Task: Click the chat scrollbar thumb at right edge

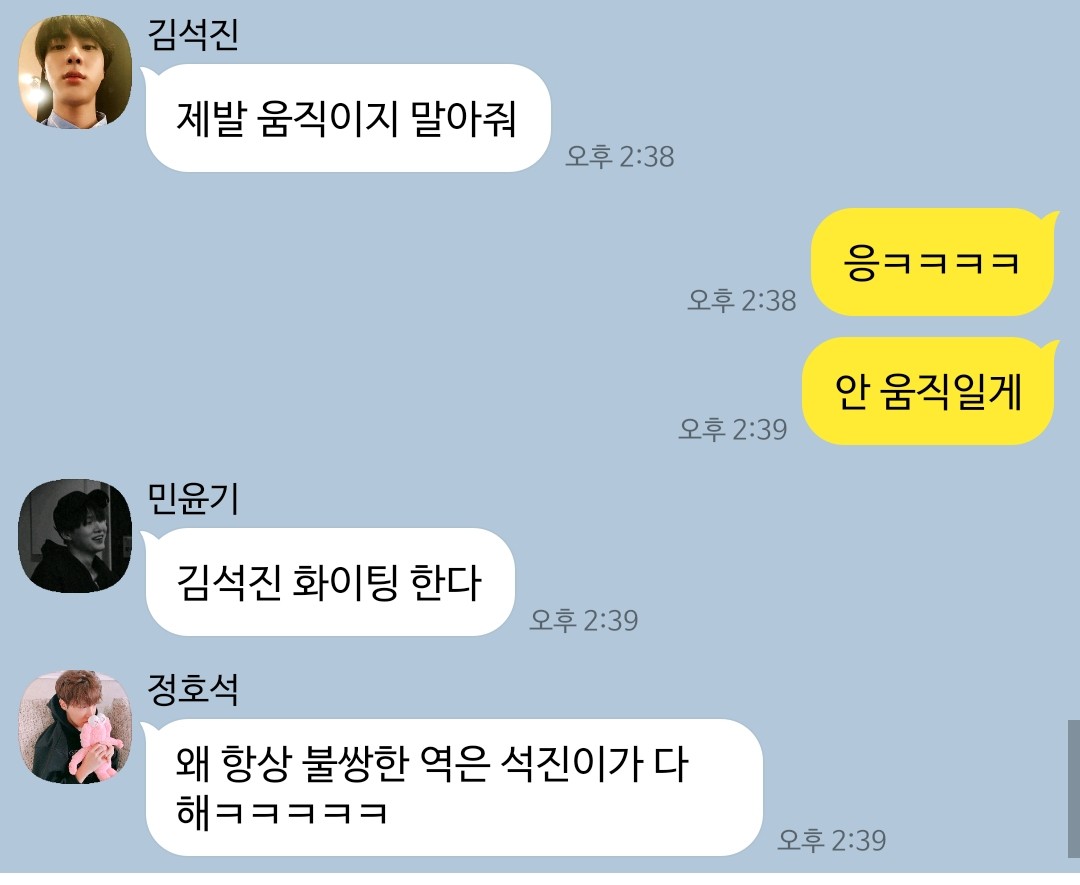Action: click(1074, 796)
